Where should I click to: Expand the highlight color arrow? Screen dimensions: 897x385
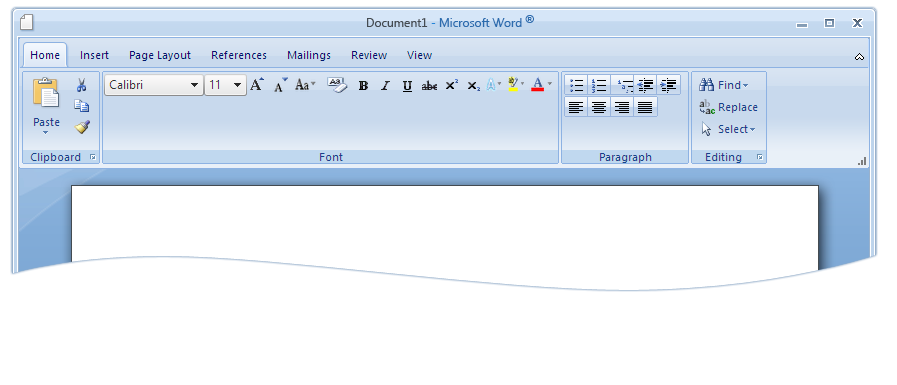click(x=522, y=84)
